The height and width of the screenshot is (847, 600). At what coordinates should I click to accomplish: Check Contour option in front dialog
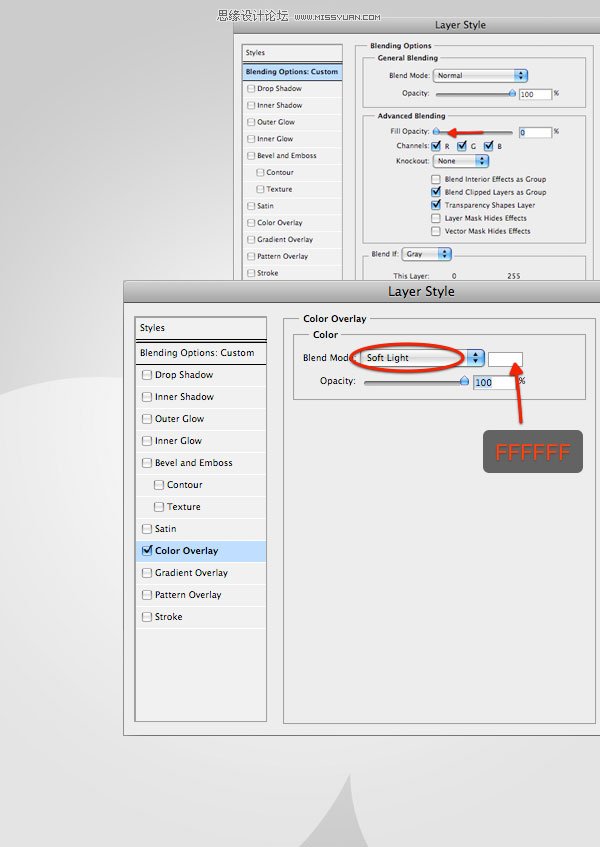[x=159, y=485]
